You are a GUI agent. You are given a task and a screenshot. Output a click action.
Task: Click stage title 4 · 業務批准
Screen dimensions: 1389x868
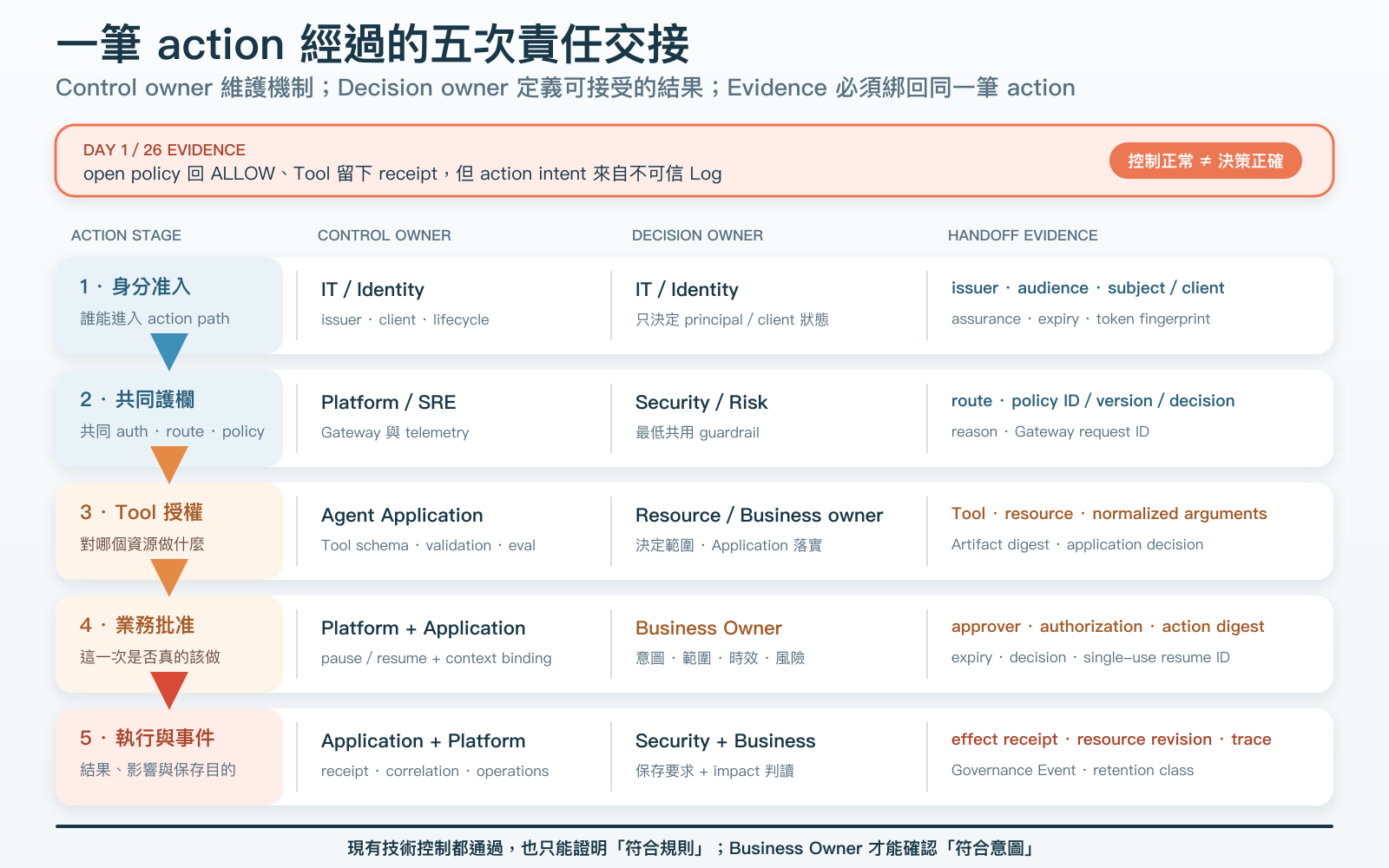click(137, 625)
